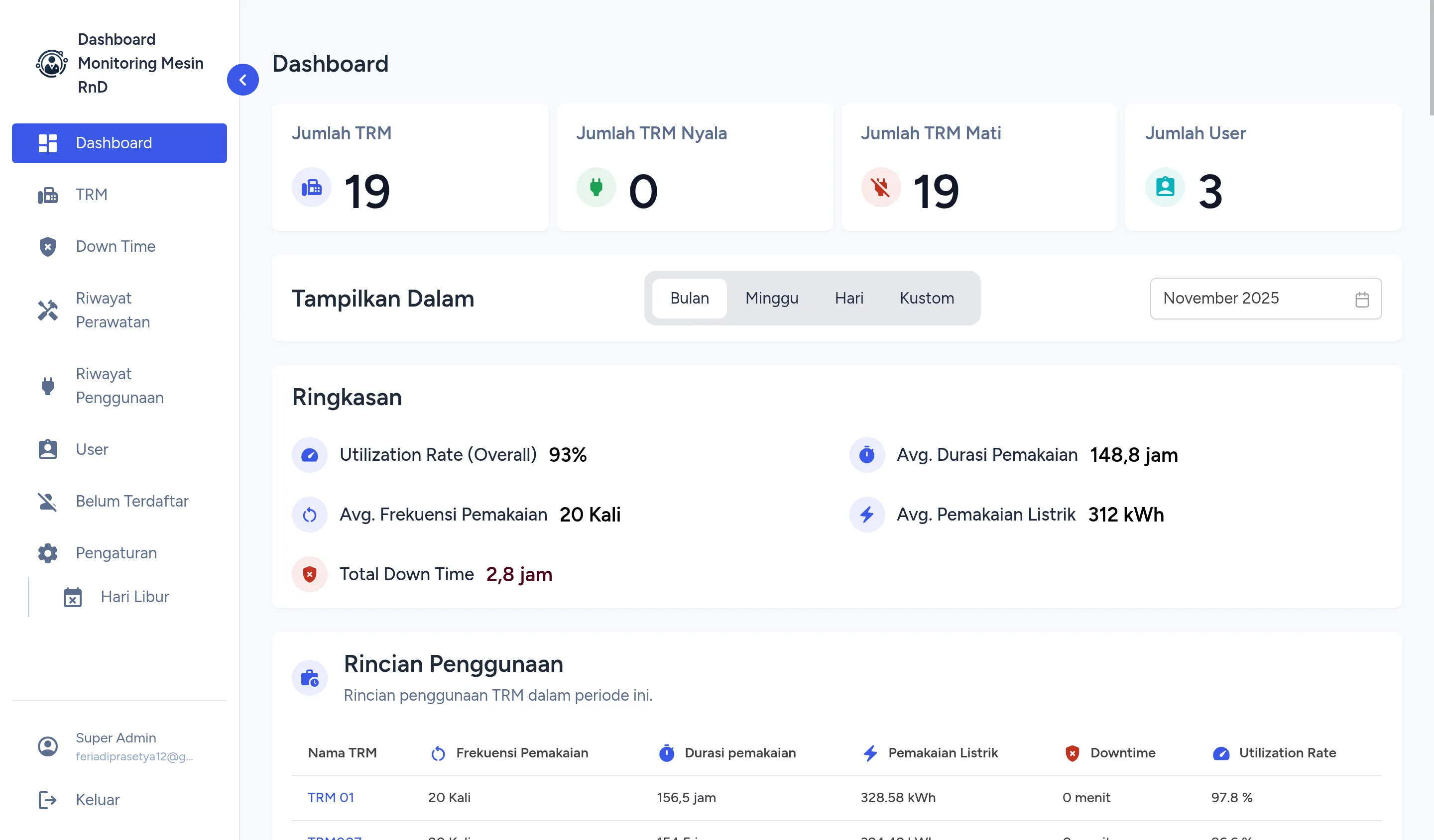Click the Hari Libur calendar icon
Image resolution: width=1434 pixels, height=840 pixels.
73,597
